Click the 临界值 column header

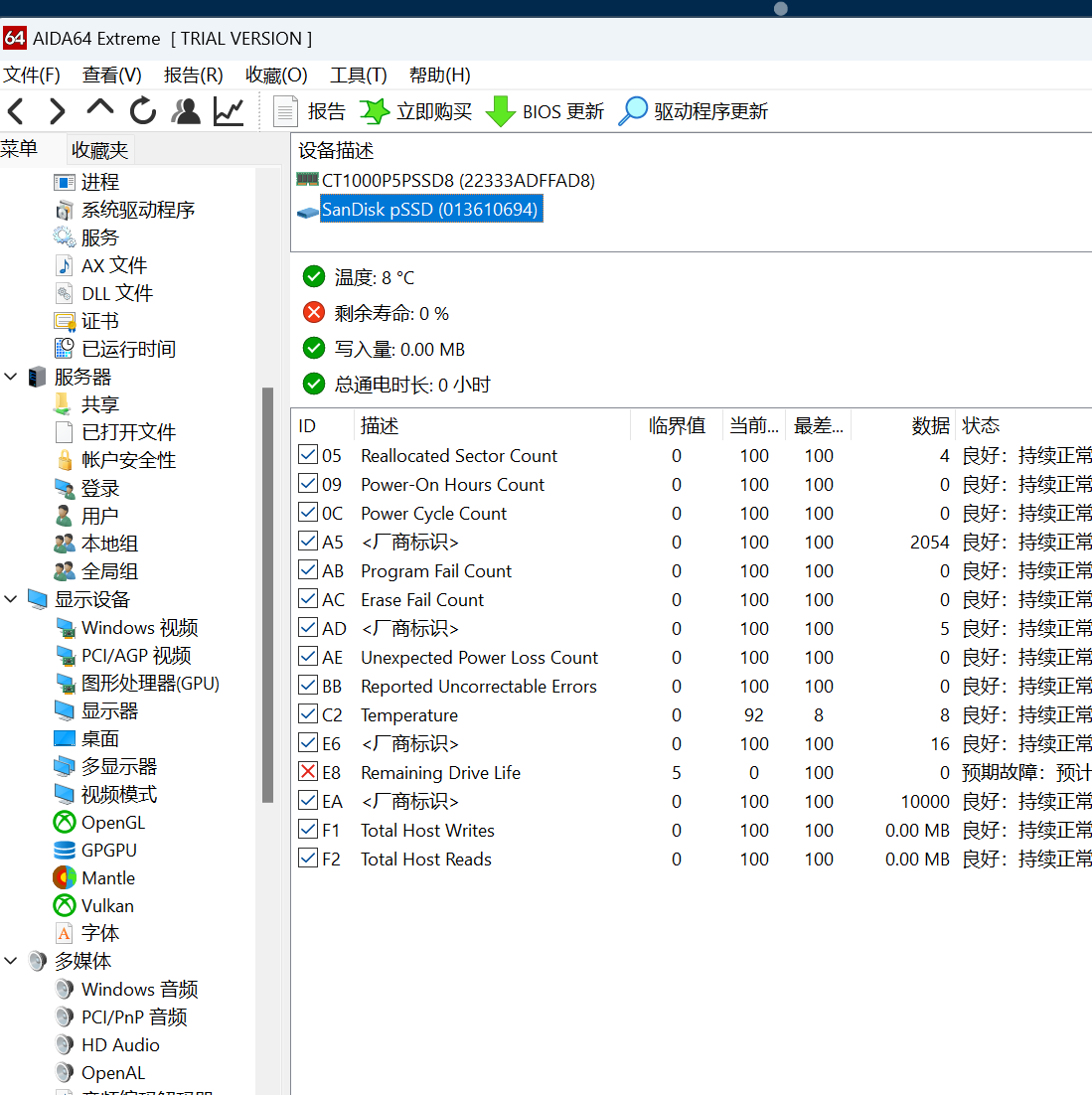(677, 425)
